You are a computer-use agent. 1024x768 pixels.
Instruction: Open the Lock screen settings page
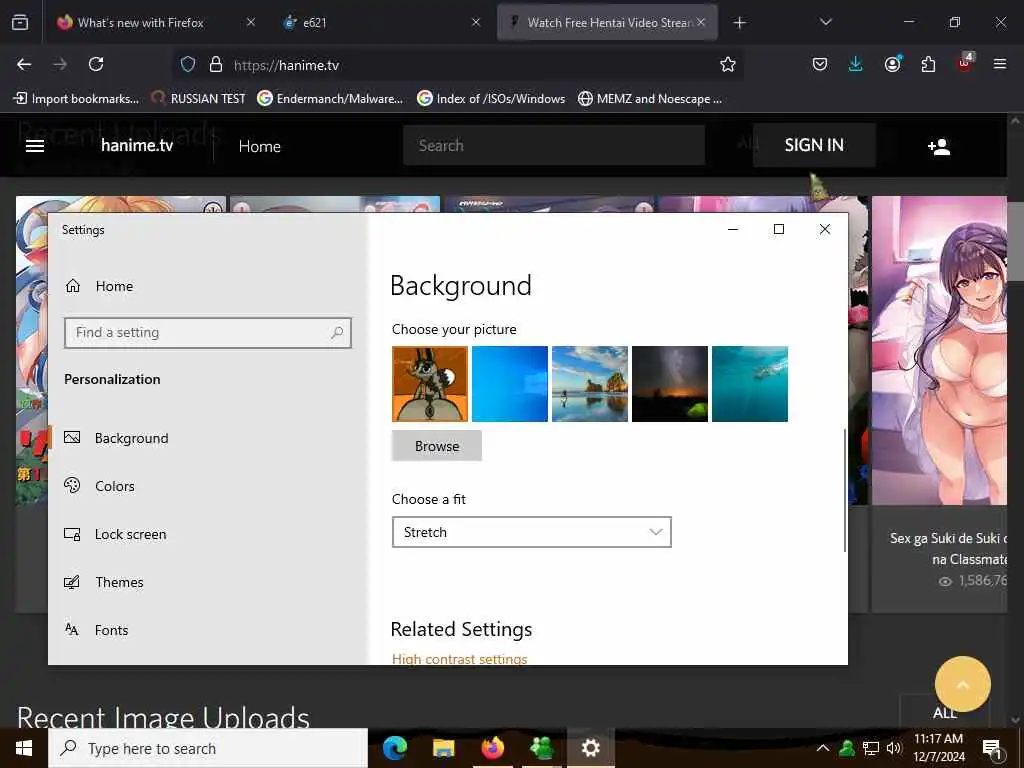click(x=115, y=534)
